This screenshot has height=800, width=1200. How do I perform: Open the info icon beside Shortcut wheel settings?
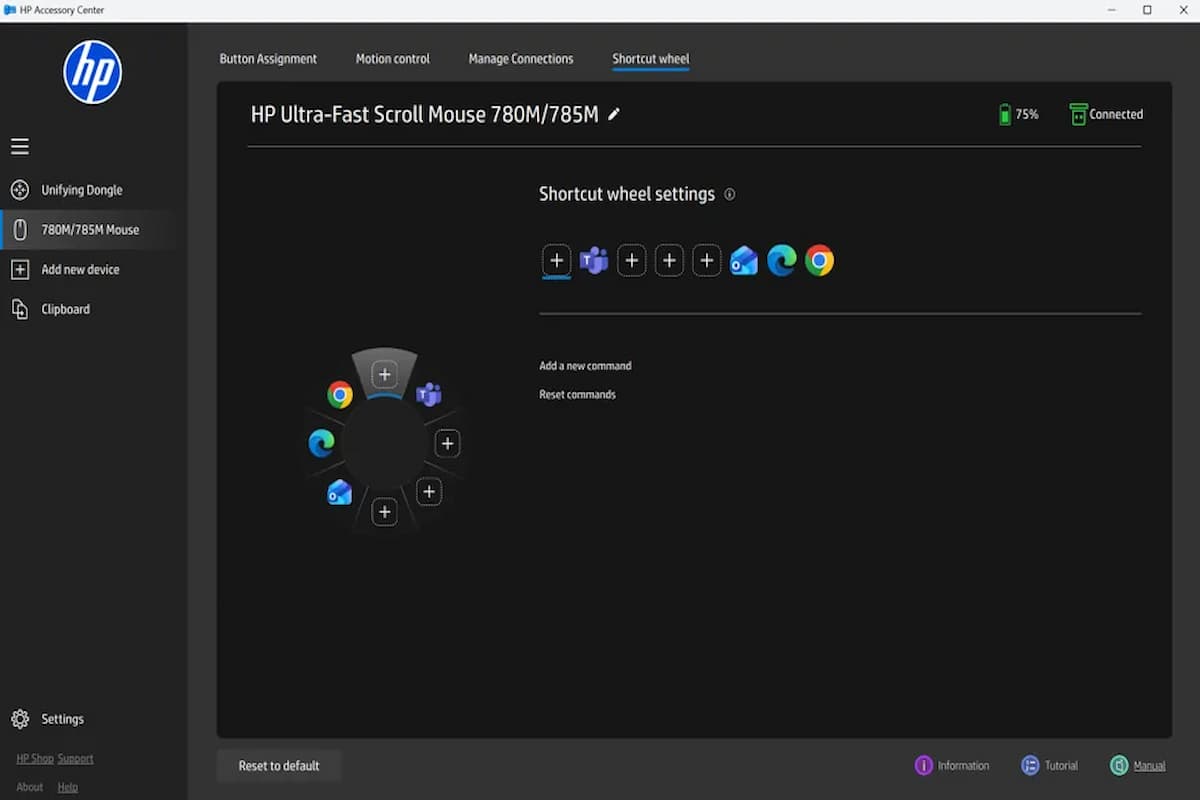[729, 194]
